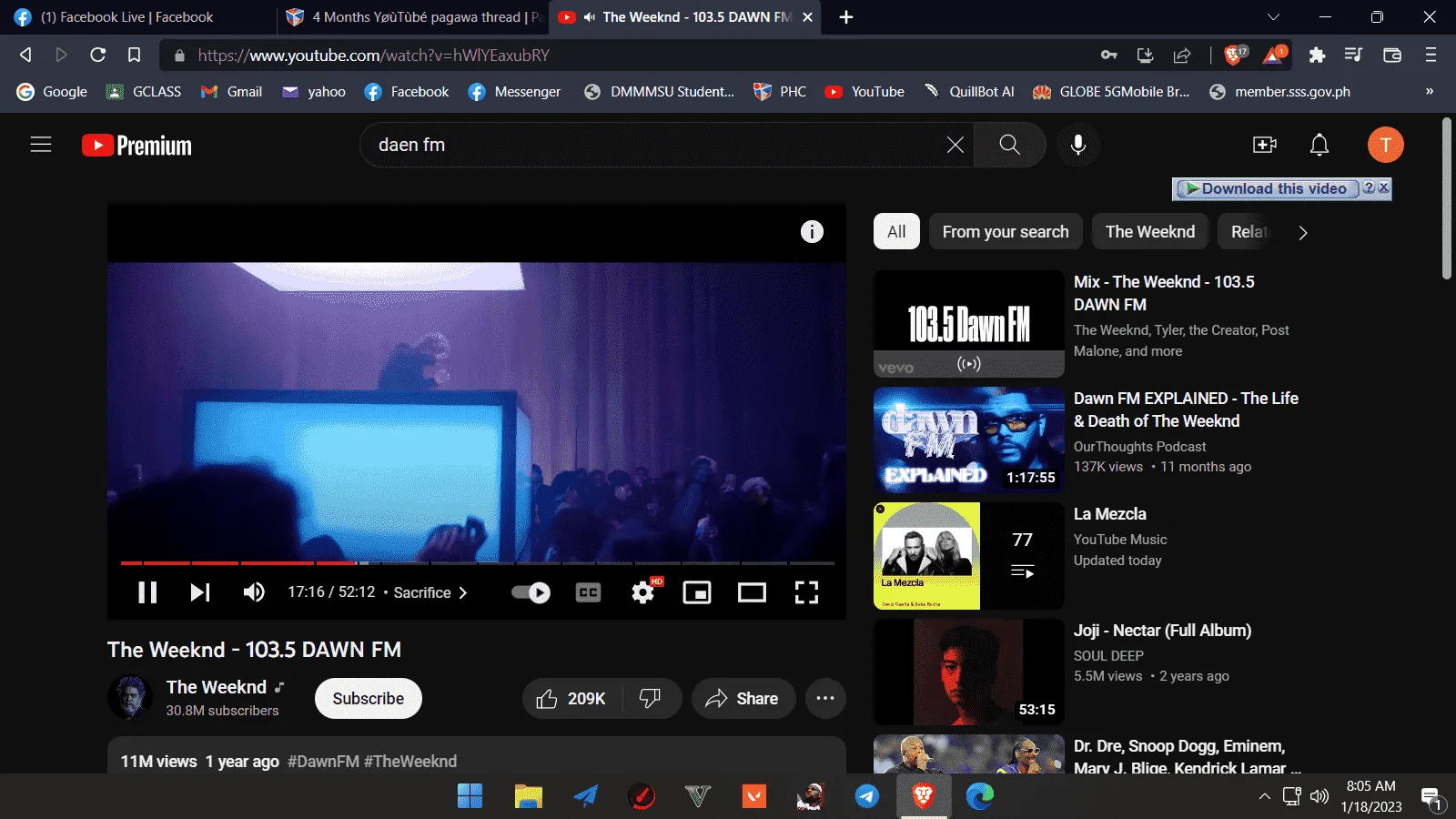The width and height of the screenshot is (1456, 819).
Task: Open Microsoft Edge from taskbar
Action: [x=980, y=796]
